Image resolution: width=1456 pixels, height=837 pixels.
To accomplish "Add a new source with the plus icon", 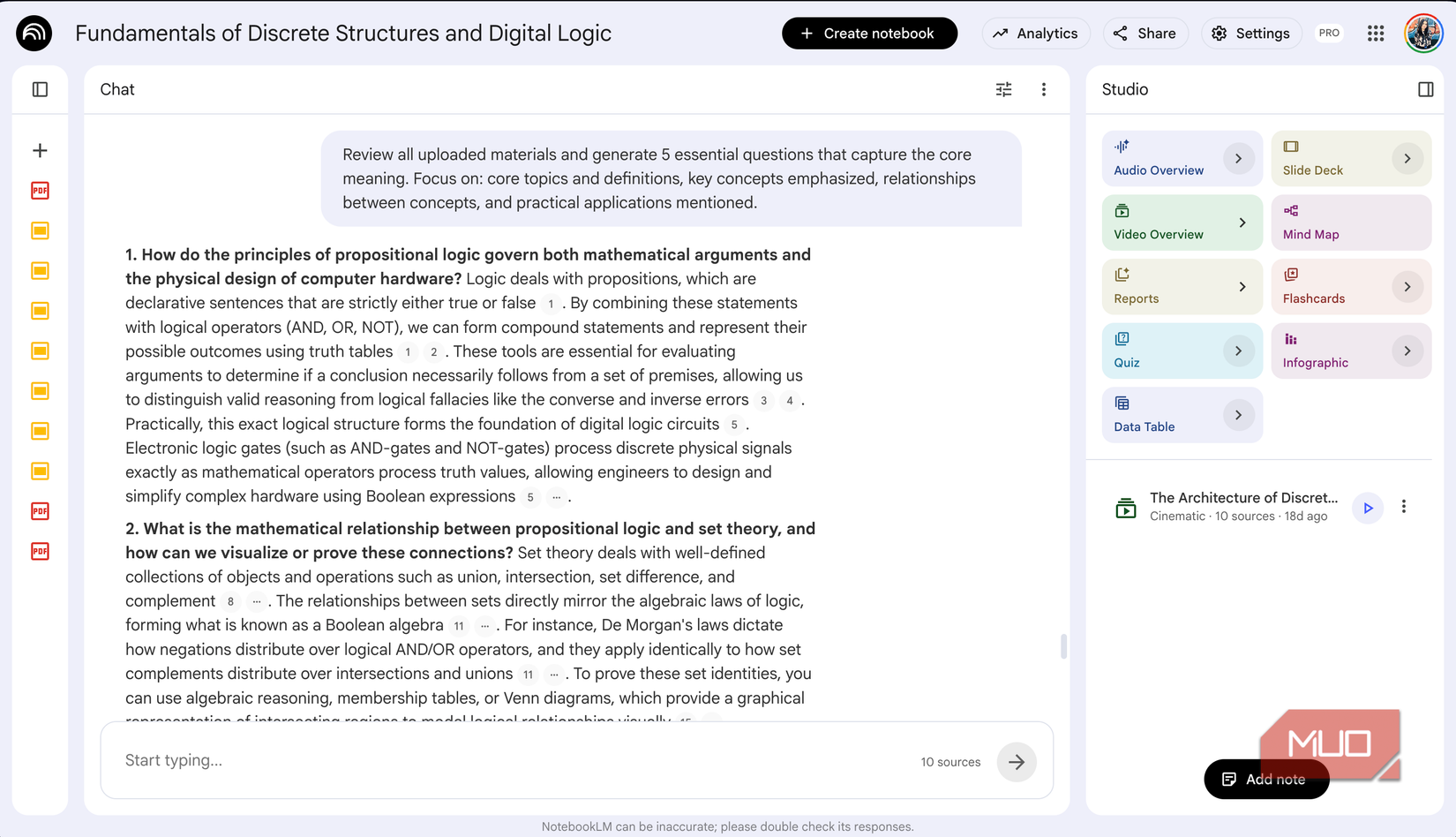I will (x=40, y=150).
